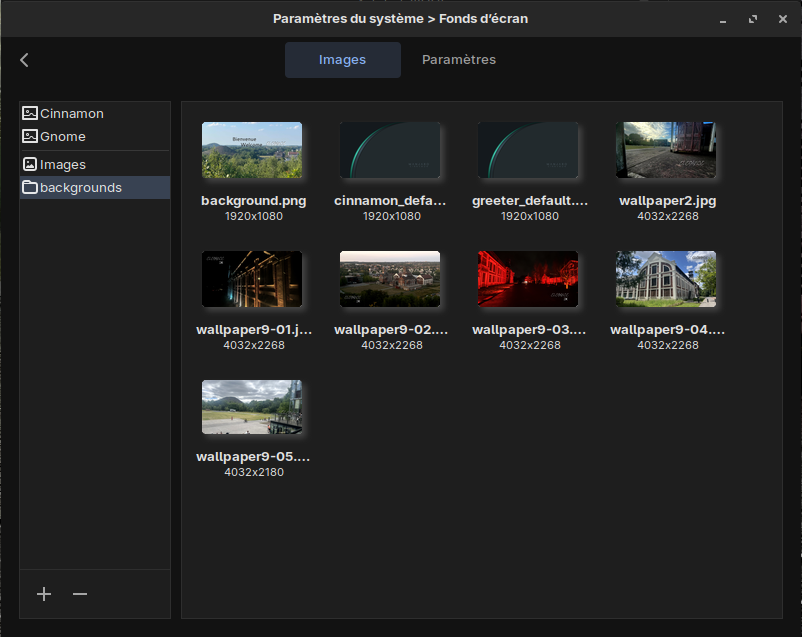Set wallpaper9-01 as background
Viewport: 802px width, 637px height.
[x=252, y=279]
